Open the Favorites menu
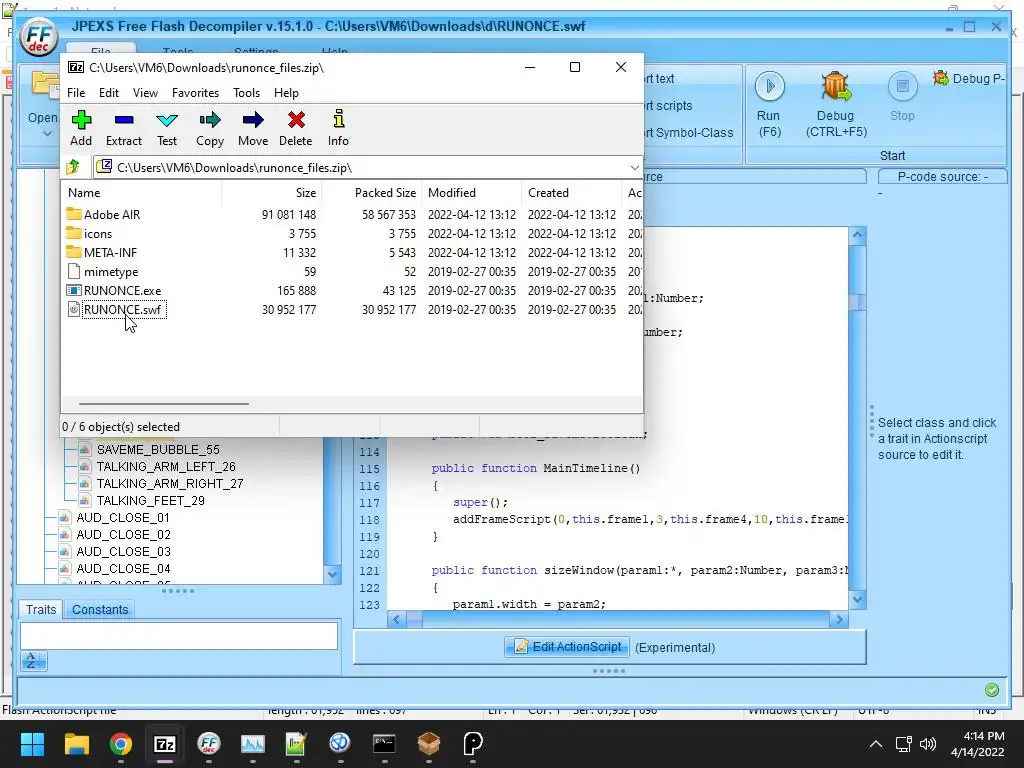 [195, 93]
